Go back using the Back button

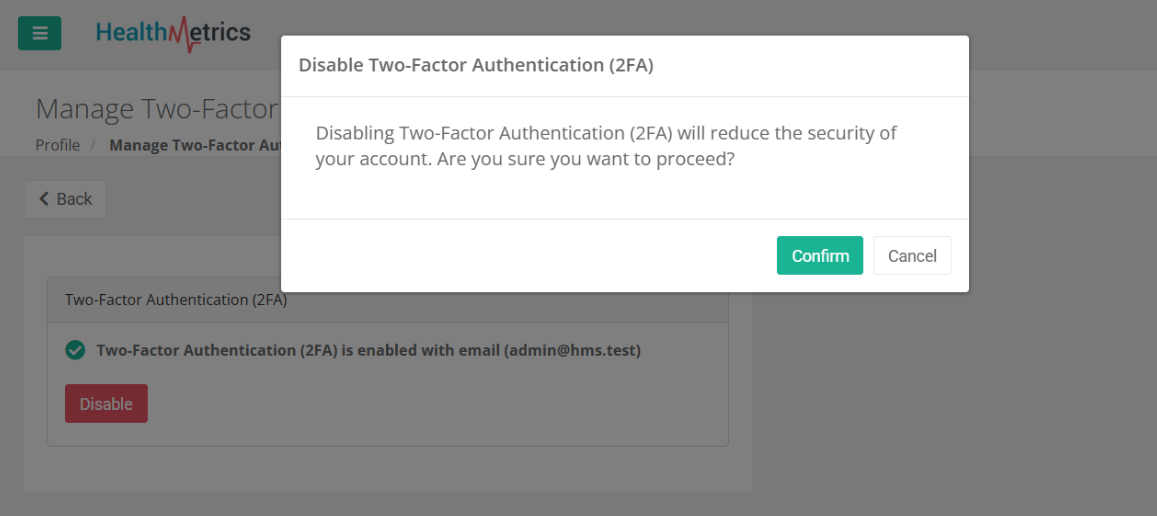click(x=65, y=199)
